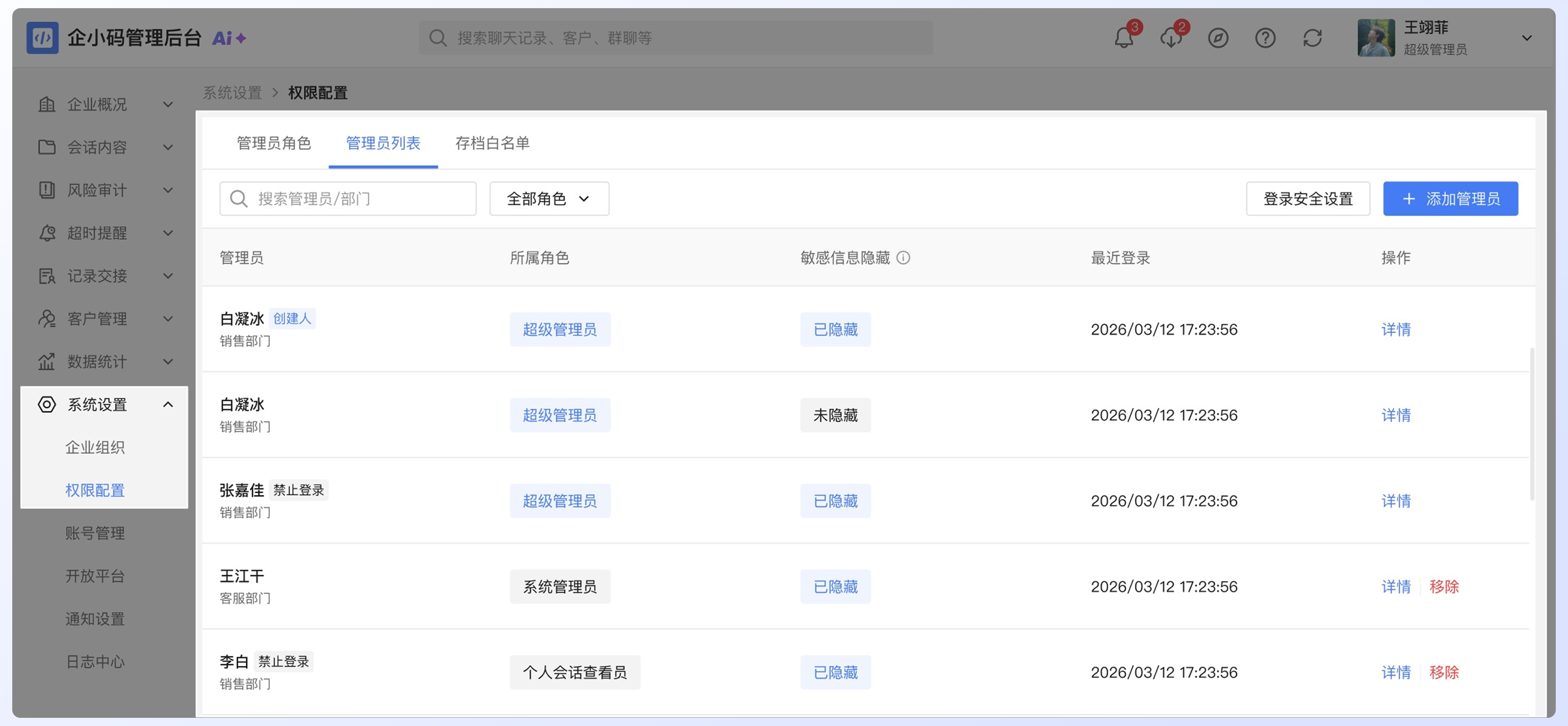Click the compass explore icon
This screenshot has width=1568, height=726.
[x=1218, y=38]
